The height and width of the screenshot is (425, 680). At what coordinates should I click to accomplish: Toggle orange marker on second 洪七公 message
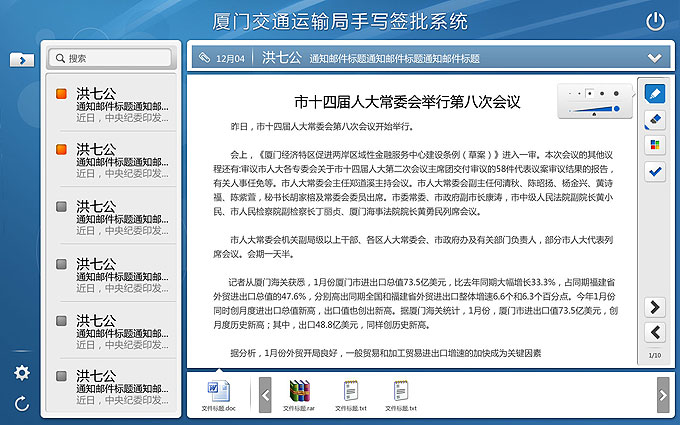(x=62, y=150)
